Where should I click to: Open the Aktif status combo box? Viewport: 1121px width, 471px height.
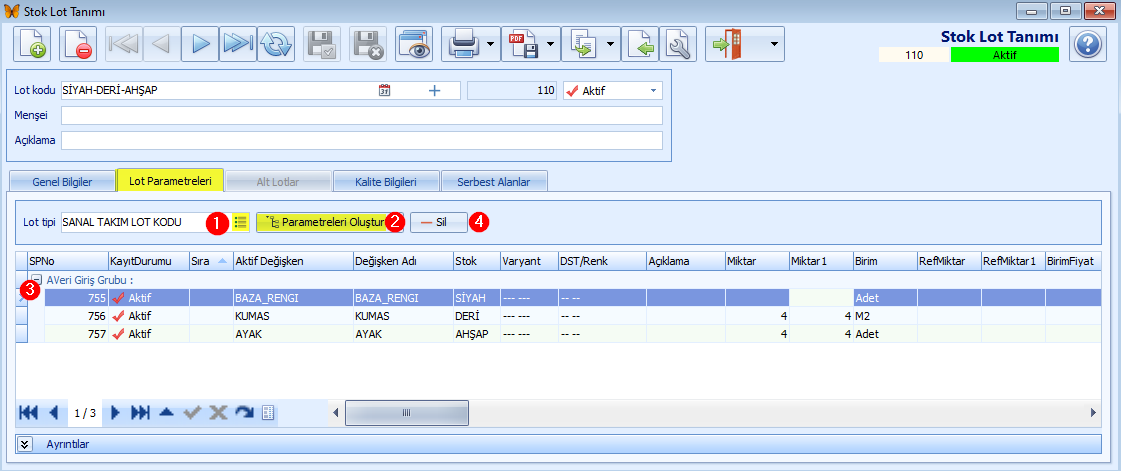pyautogui.click(x=613, y=91)
